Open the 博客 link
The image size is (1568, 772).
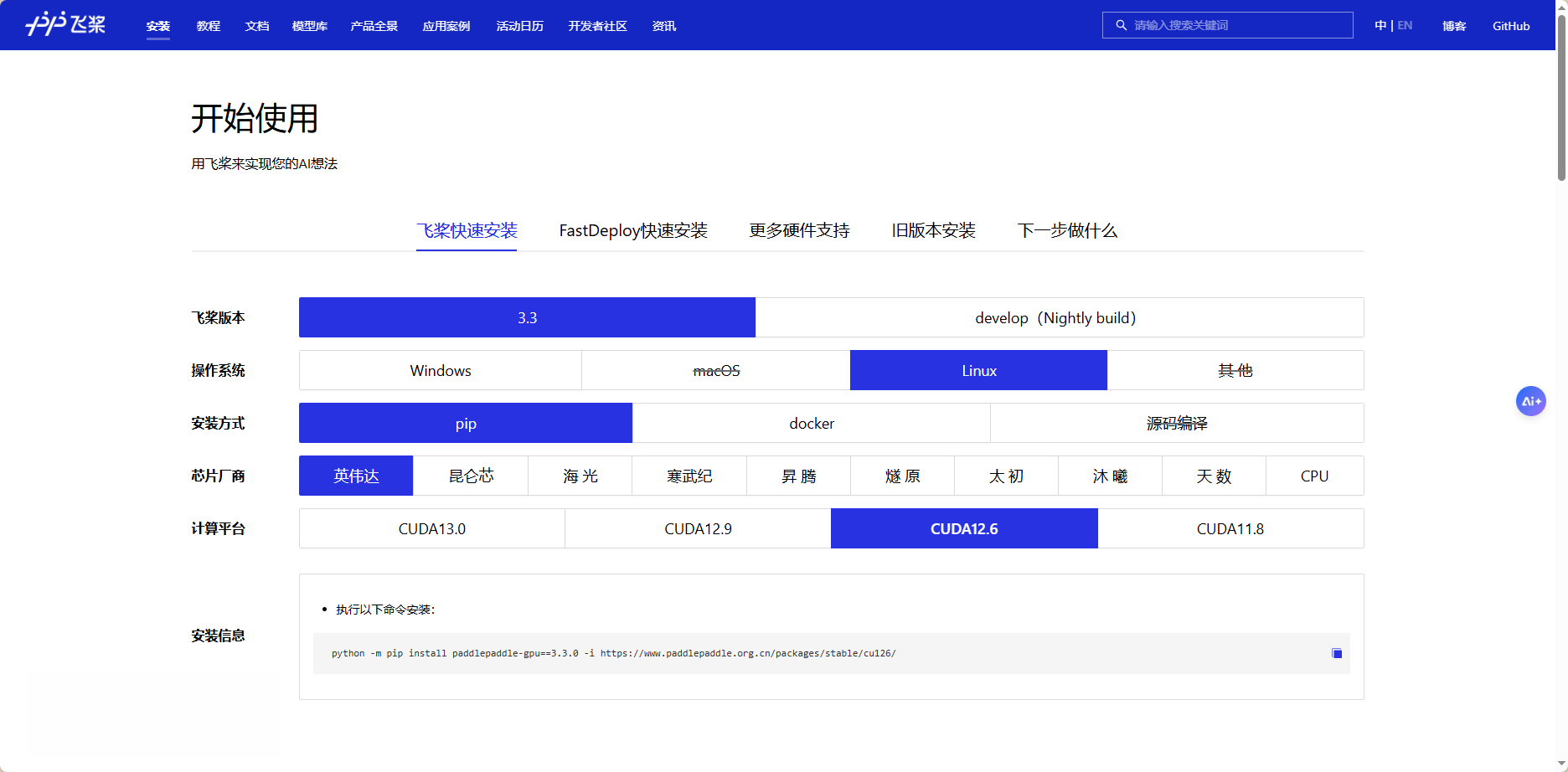tap(1454, 26)
